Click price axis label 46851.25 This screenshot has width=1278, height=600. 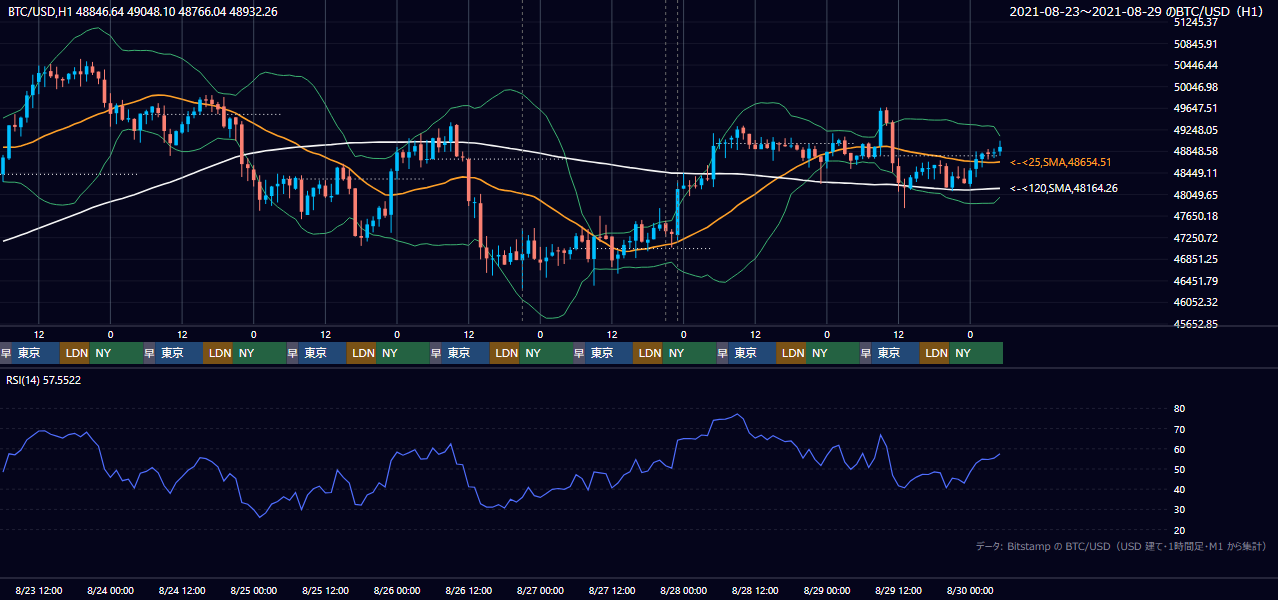(1195, 259)
